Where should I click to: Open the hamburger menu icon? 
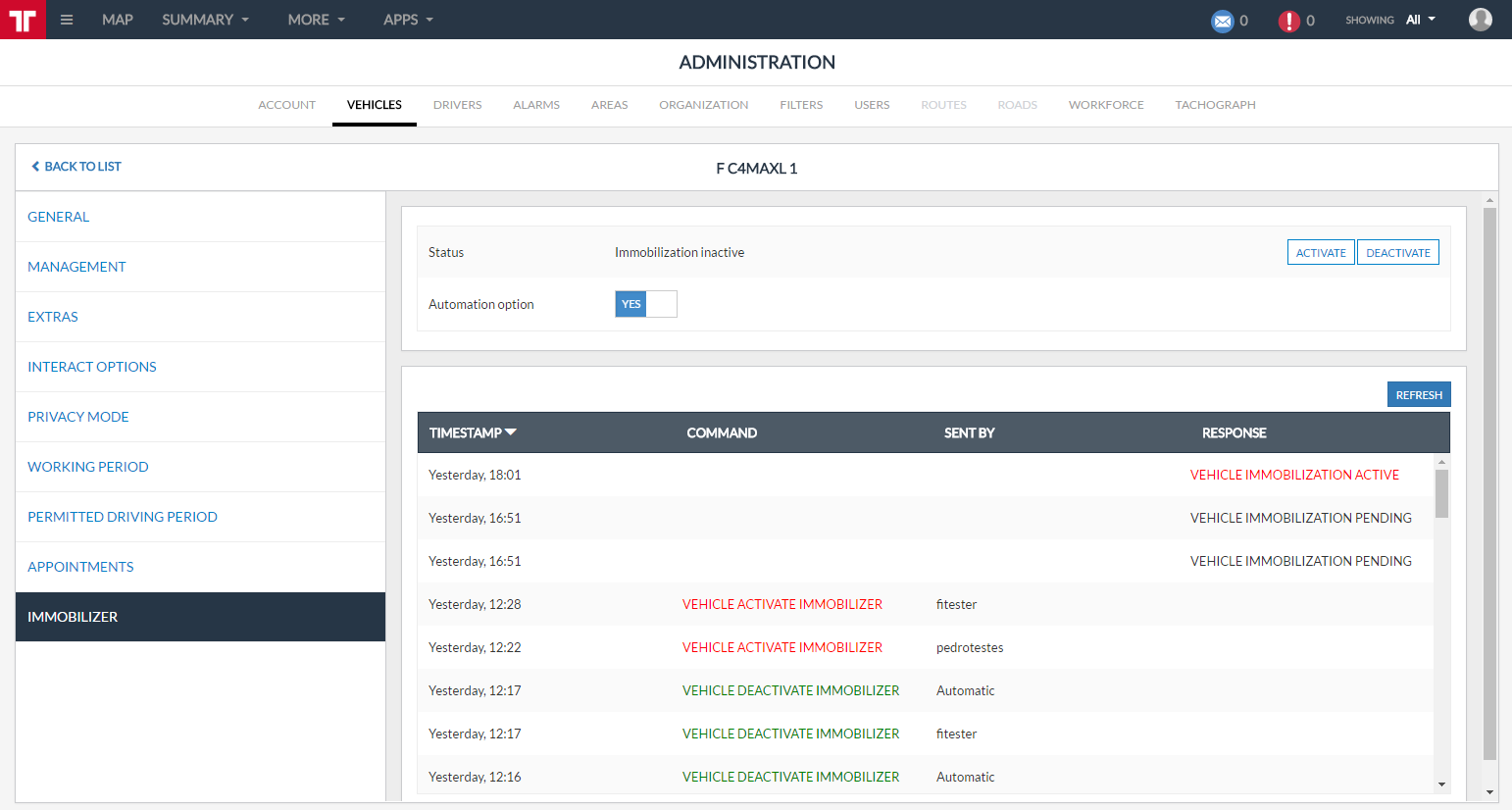point(67,20)
